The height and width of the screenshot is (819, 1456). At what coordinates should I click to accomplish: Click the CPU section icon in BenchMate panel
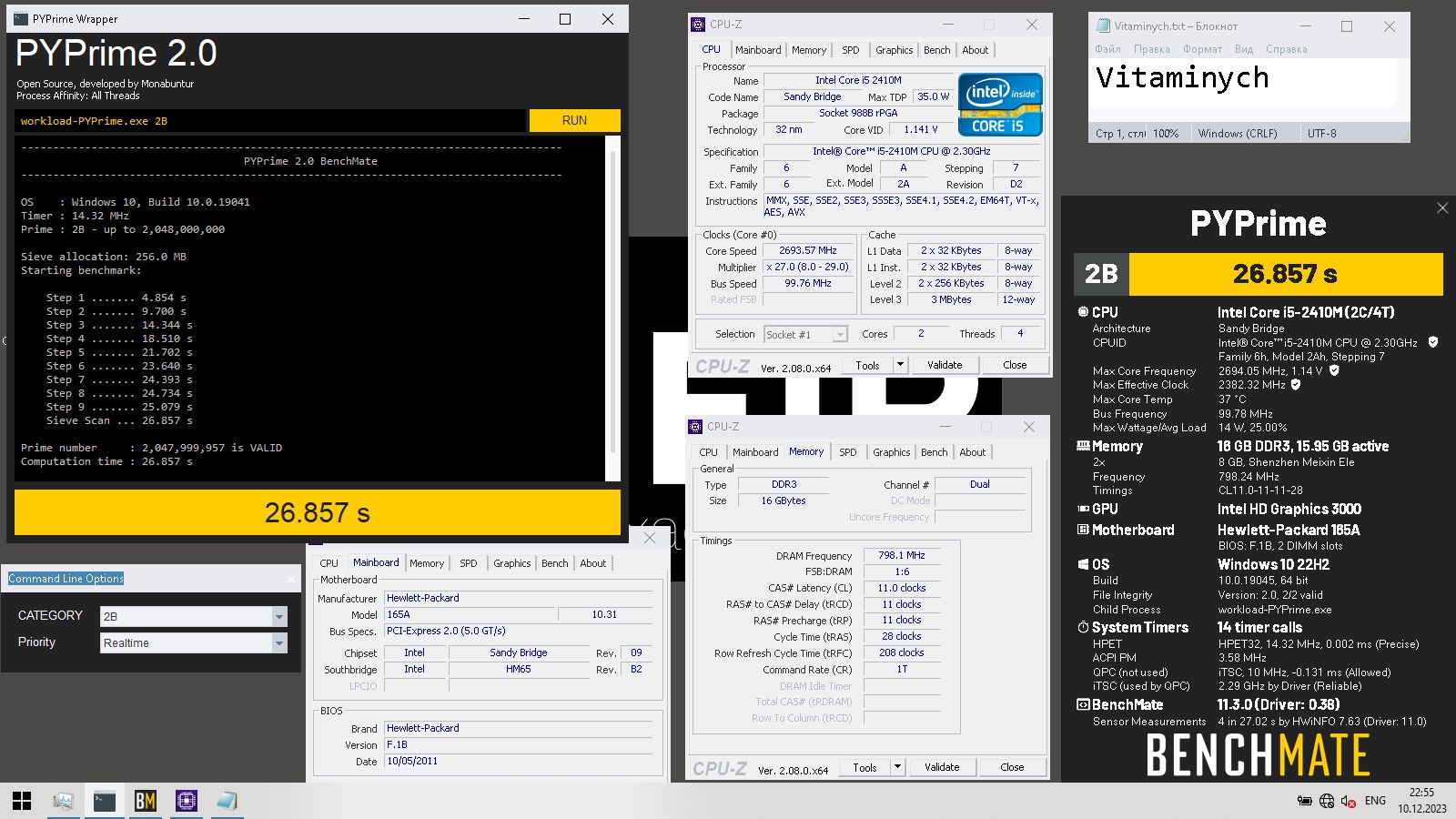(1083, 311)
